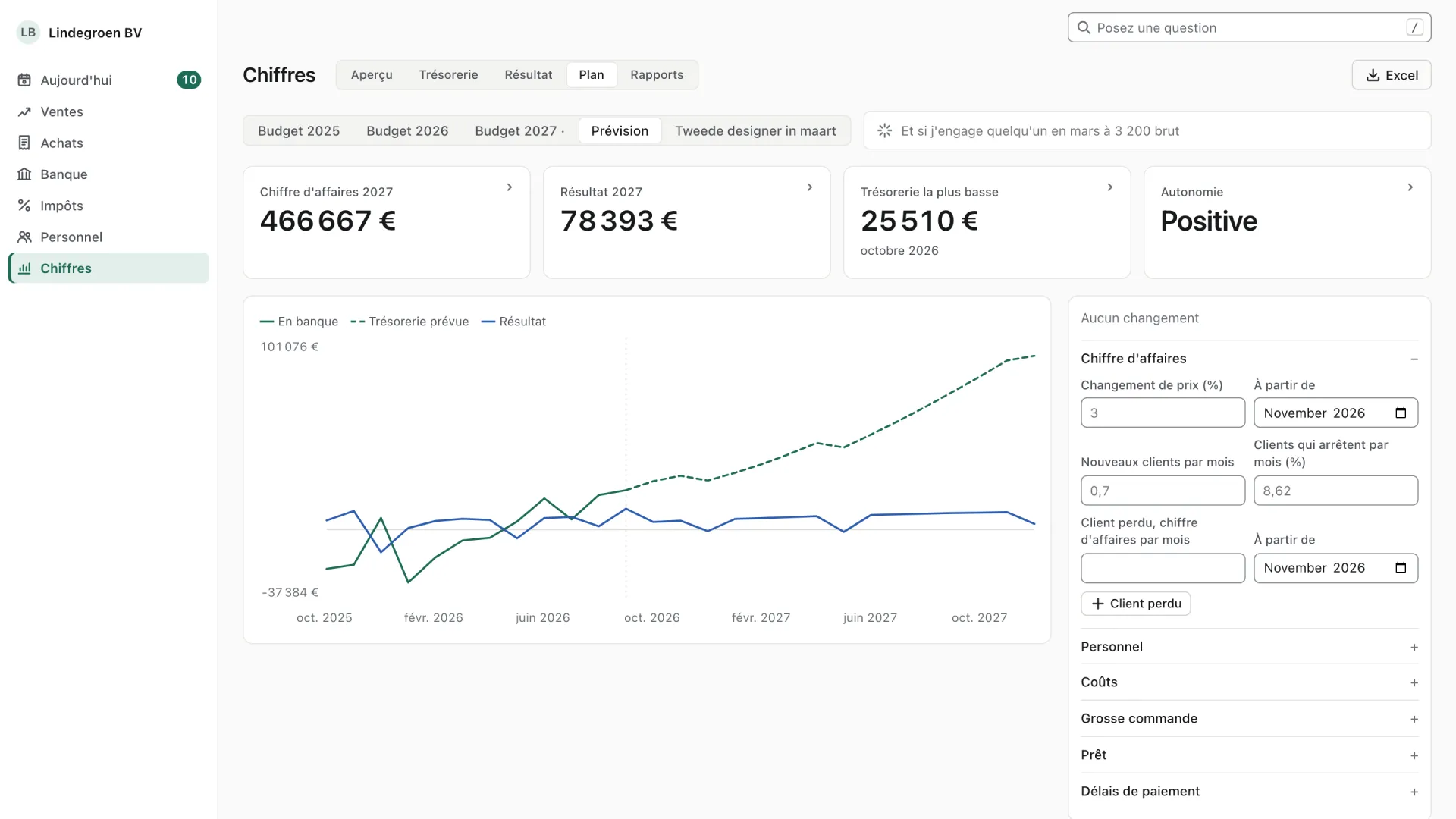Add a lost client with Client perdu

pos(1135,604)
